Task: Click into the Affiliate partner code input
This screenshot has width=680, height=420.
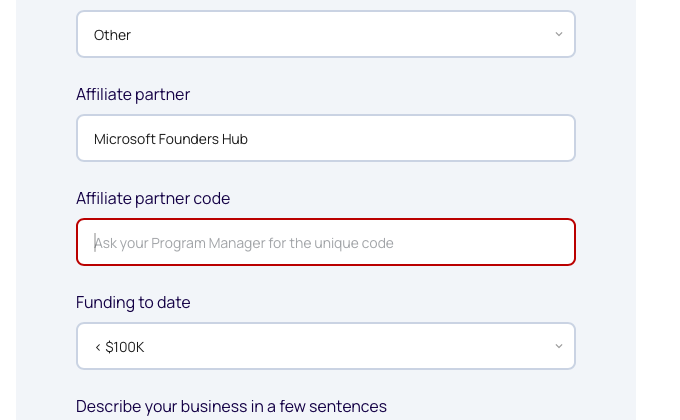Action: (x=325, y=243)
